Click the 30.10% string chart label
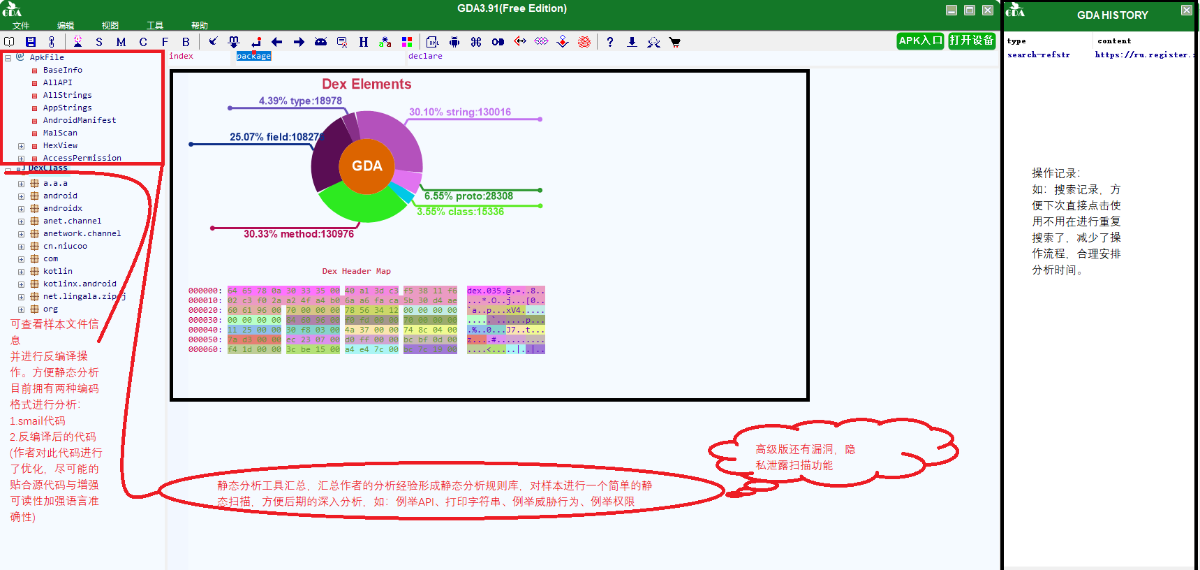 pyautogui.click(x=460, y=112)
